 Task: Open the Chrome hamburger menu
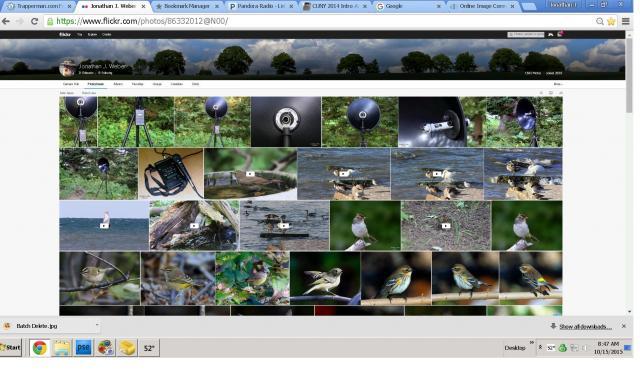pos(625,21)
